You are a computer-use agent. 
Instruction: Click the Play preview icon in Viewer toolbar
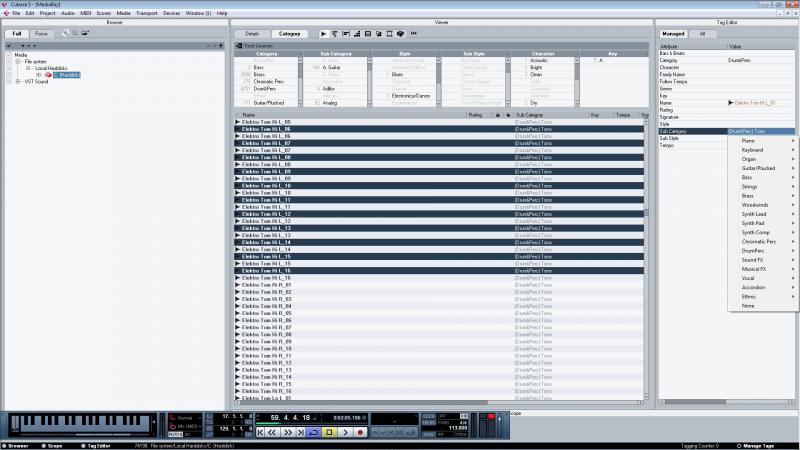(323, 34)
